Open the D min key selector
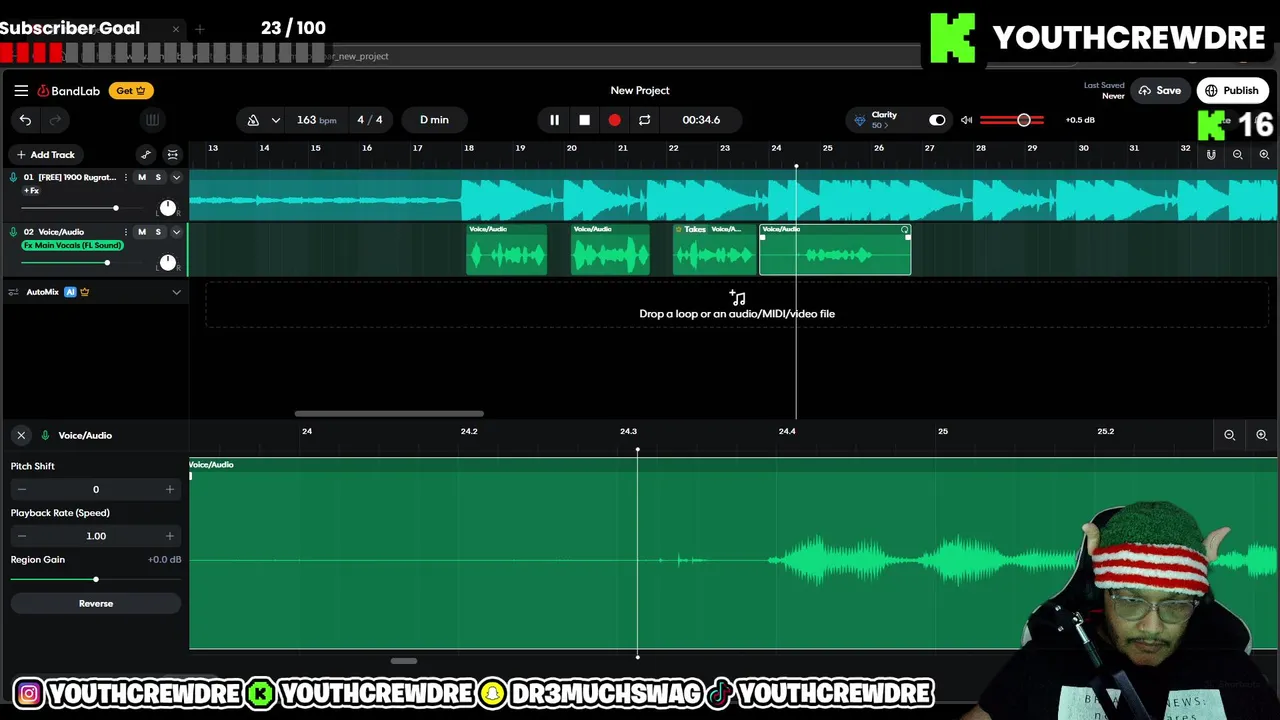This screenshot has width=1280, height=720. tap(434, 120)
